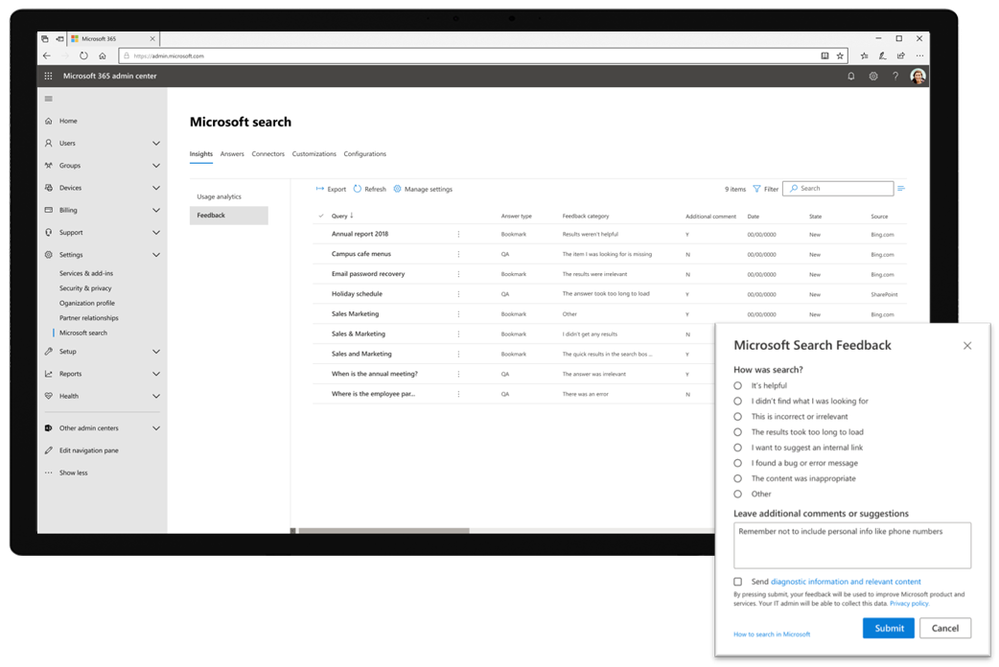Viewport: 999px width, 667px height.
Task: Select "I didn't find what I was looking for"
Action: (x=737, y=401)
